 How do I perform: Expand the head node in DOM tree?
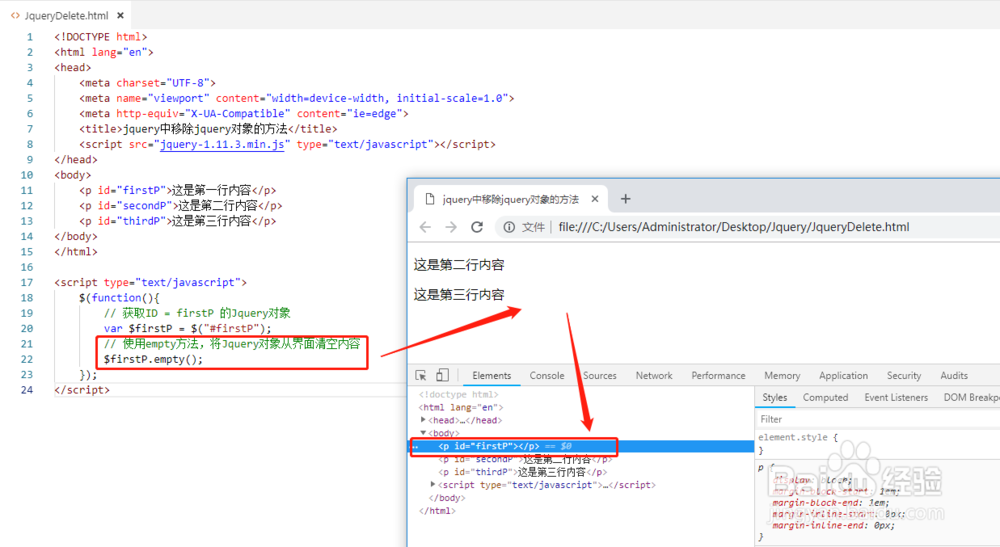click(x=423, y=419)
